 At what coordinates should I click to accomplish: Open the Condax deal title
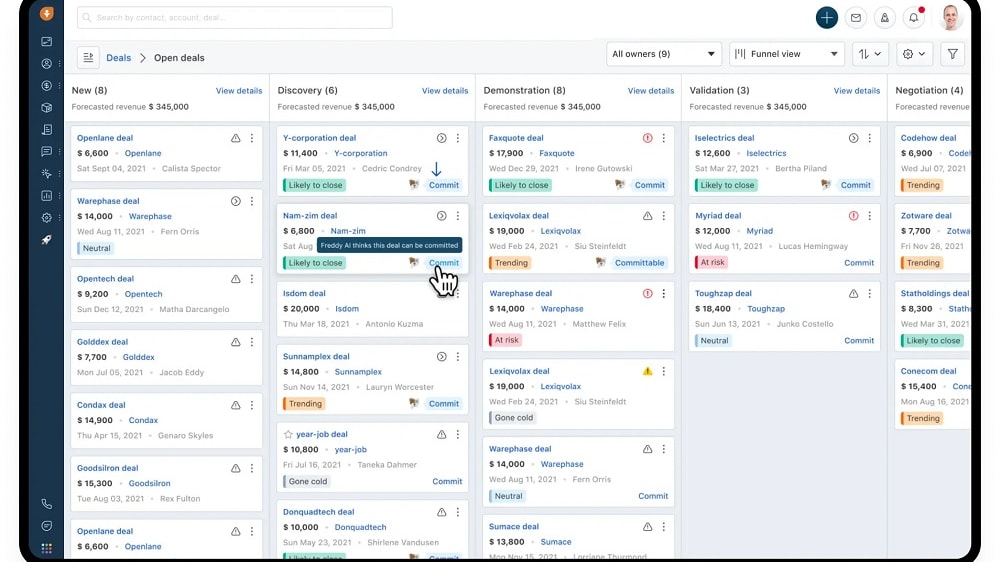[101, 405]
